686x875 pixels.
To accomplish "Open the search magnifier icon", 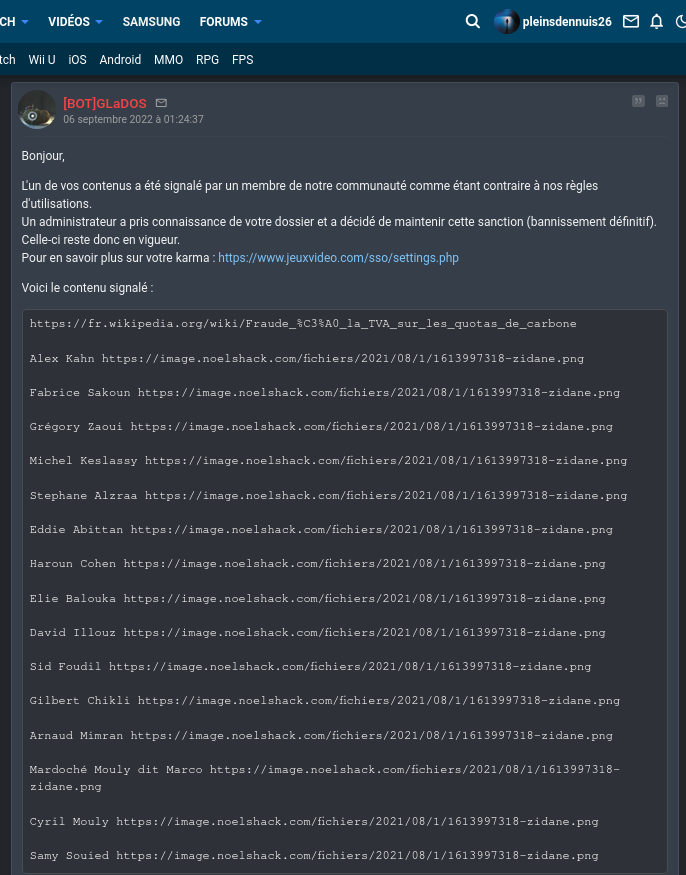I will [x=473, y=22].
